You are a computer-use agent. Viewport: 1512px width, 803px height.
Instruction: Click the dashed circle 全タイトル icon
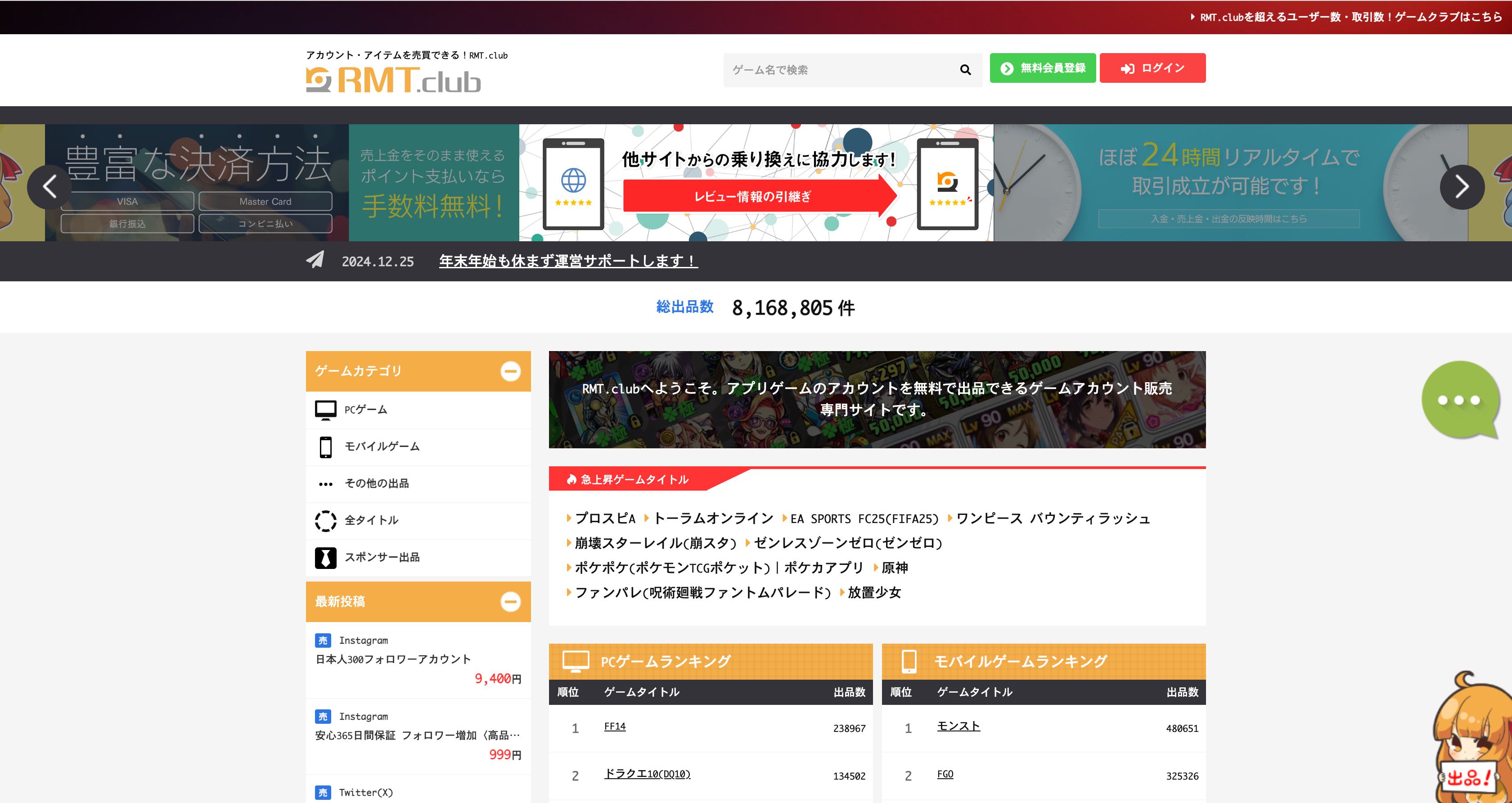(325, 521)
